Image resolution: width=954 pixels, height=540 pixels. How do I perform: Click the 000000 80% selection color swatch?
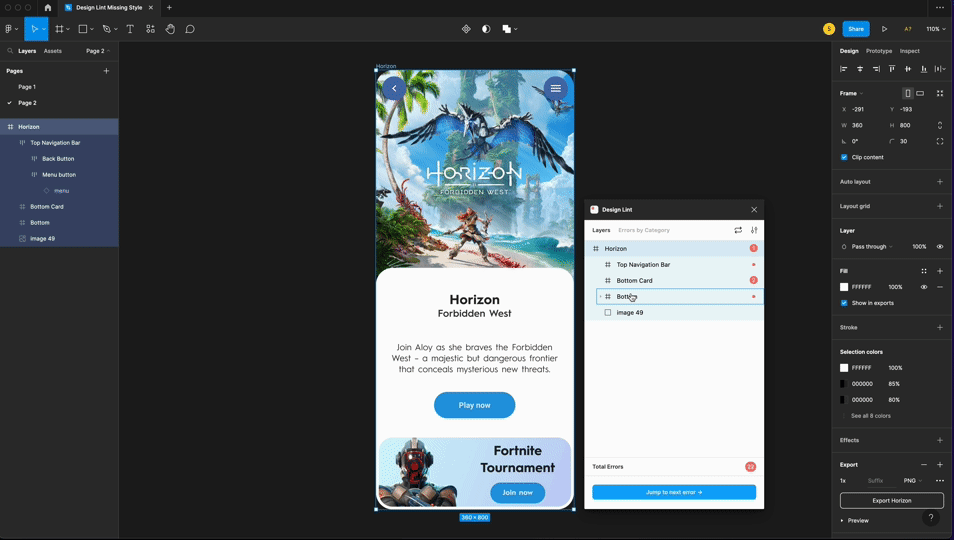click(x=844, y=400)
